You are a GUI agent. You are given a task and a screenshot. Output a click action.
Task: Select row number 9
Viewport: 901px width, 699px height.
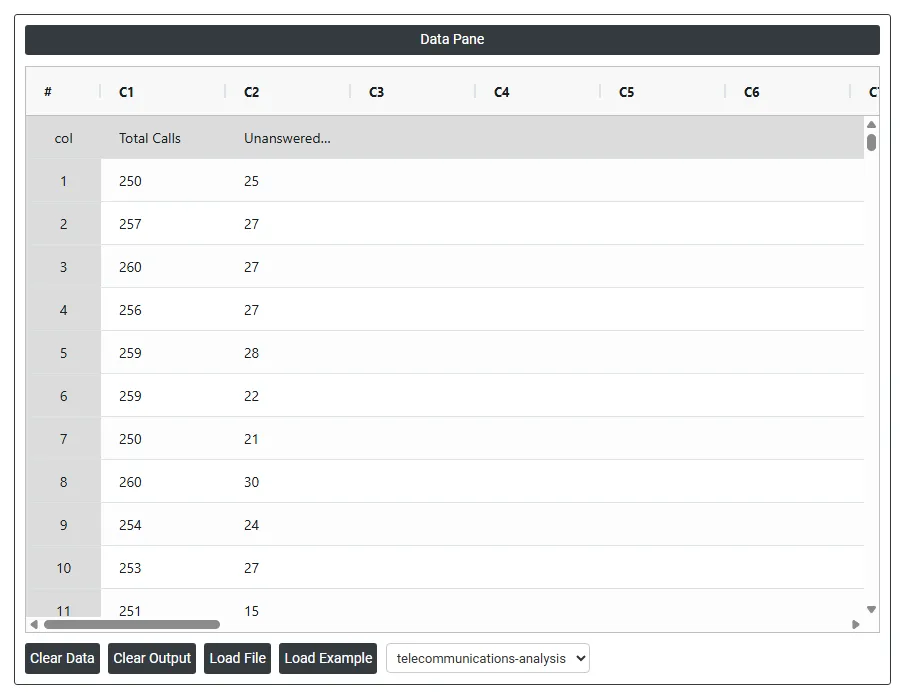[x=63, y=525]
